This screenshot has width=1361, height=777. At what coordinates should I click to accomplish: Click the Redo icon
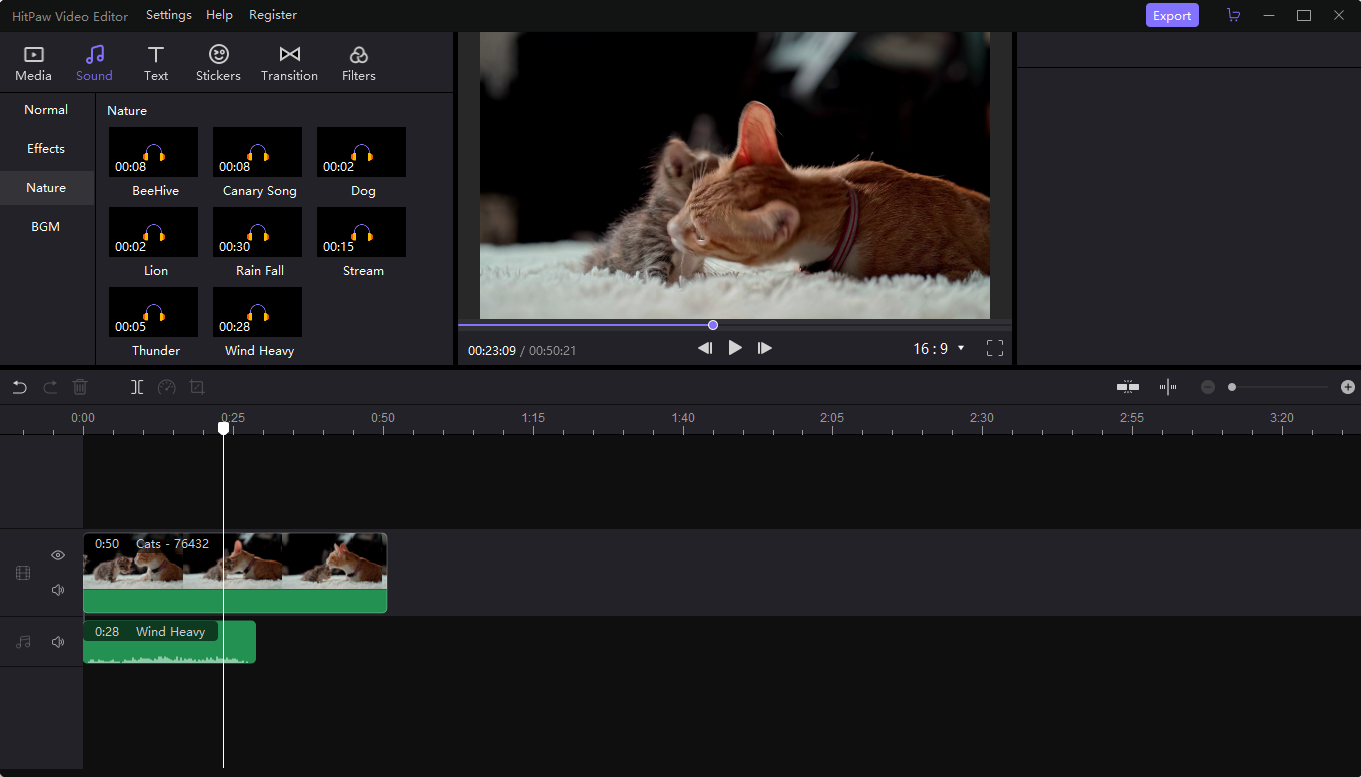click(50, 387)
